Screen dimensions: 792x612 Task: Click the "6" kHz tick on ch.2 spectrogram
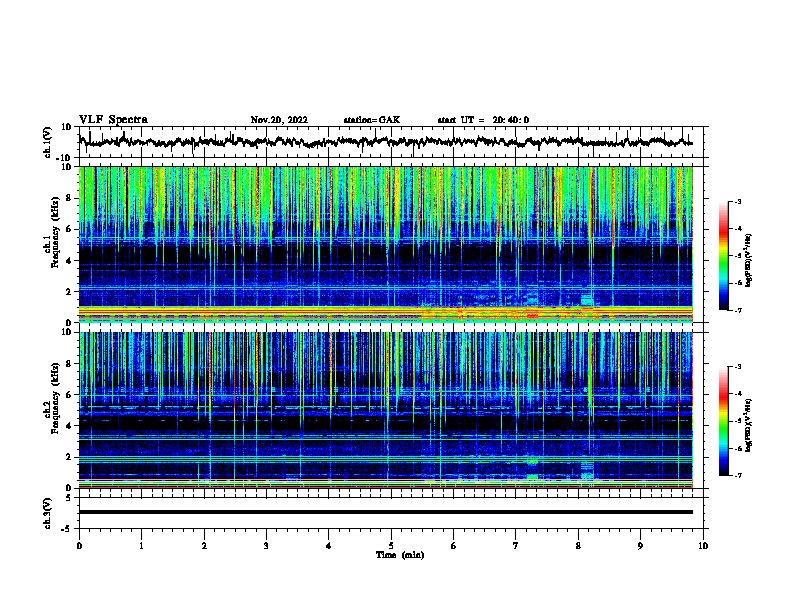[69, 395]
